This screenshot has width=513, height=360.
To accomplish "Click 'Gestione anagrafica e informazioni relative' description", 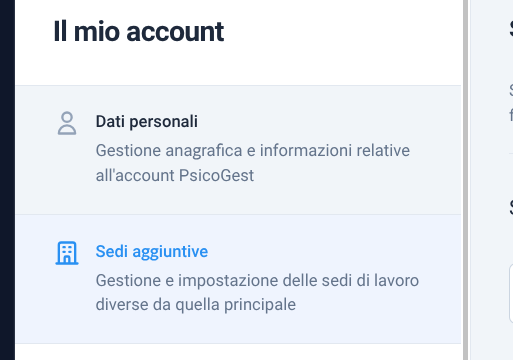I will pyautogui.click(x=253, y=150).
